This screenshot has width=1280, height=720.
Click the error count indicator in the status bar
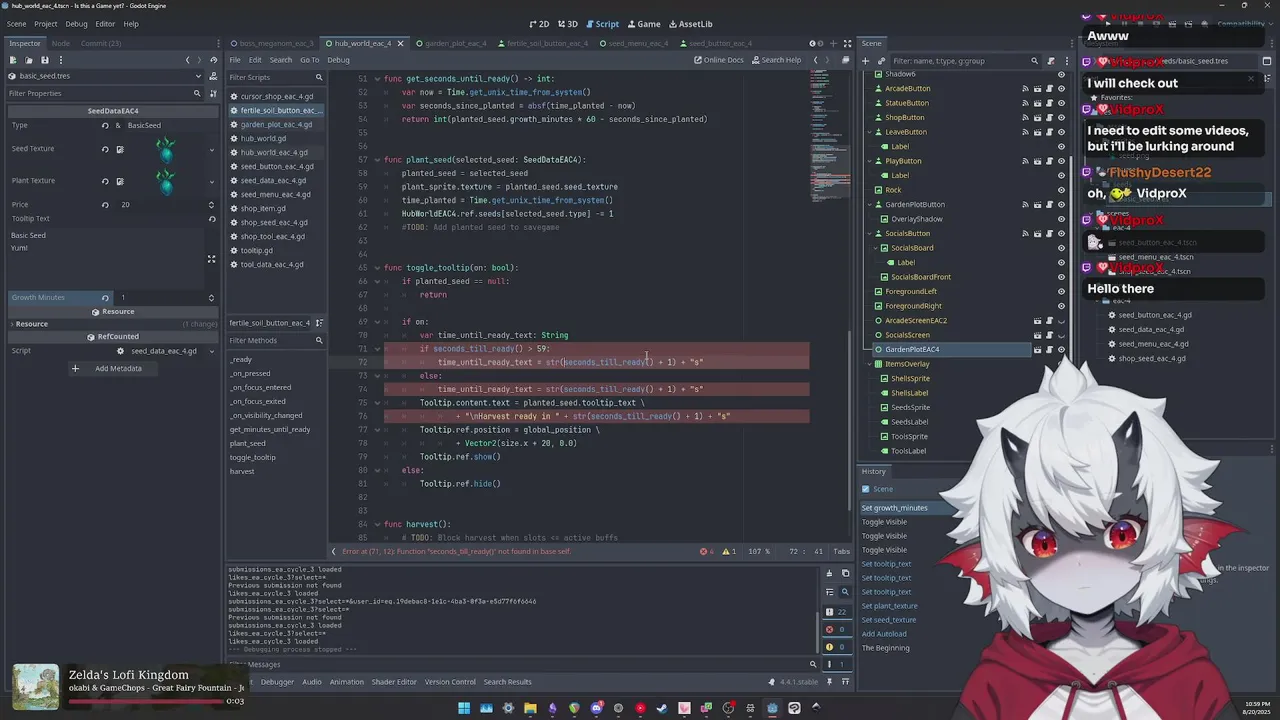tap(707, 551)
